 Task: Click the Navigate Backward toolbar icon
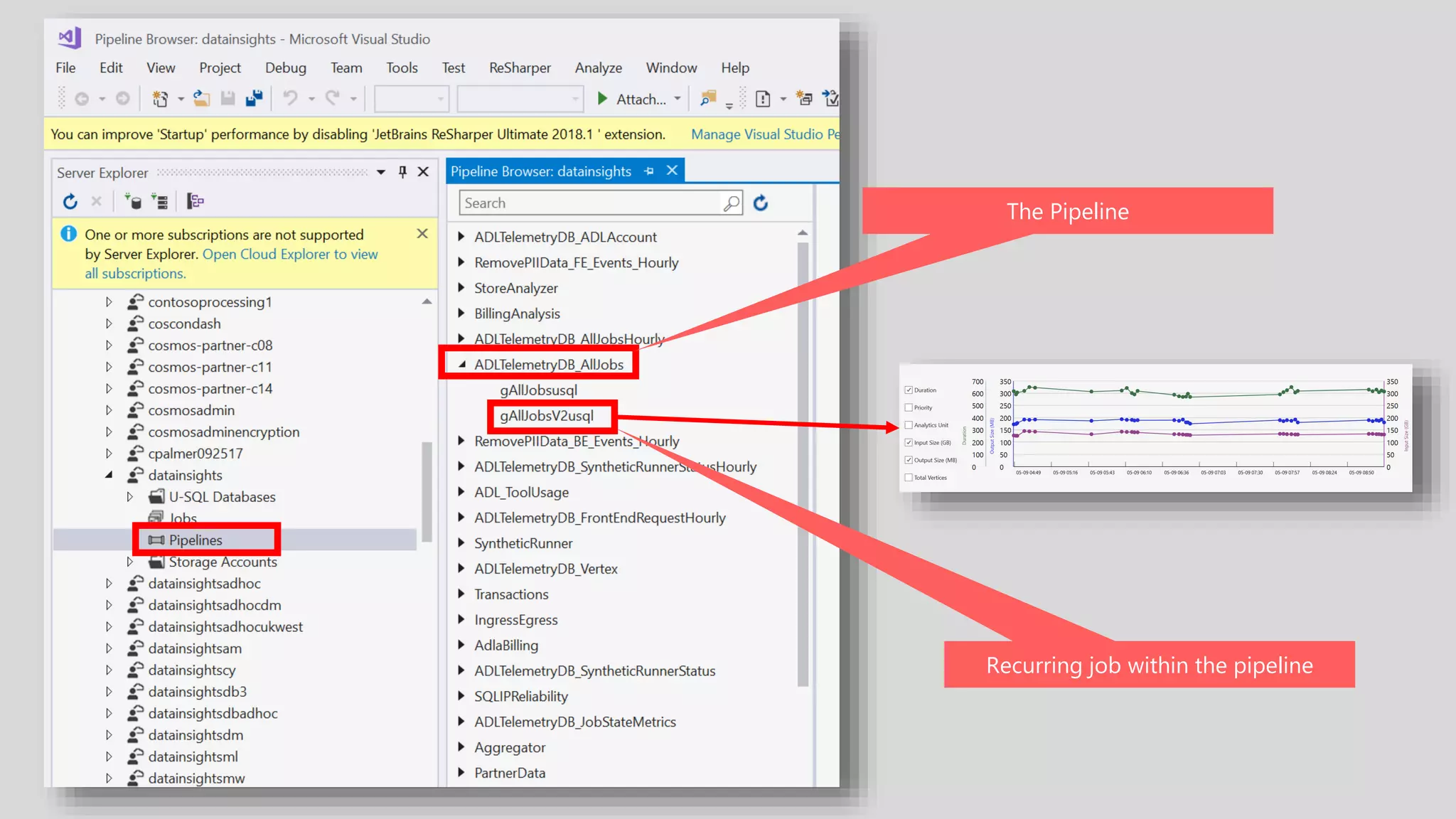pyautogui.click(x=82, y=99)
